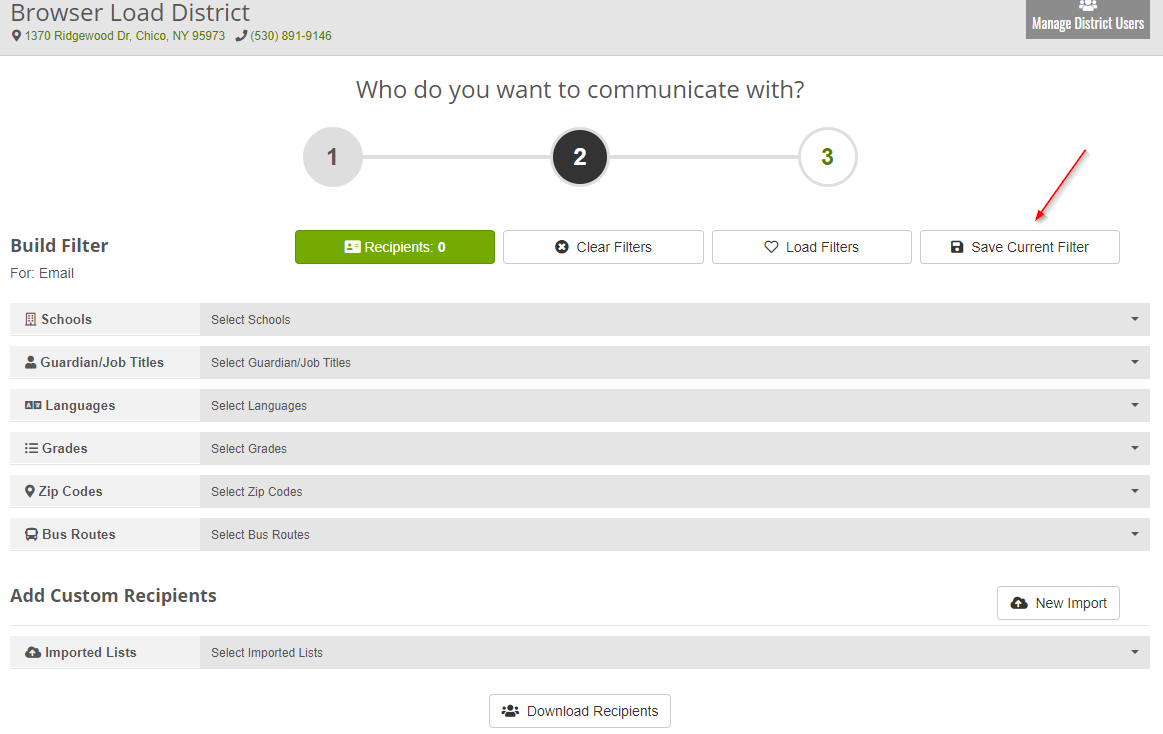Open the Select Zip Codes dropdown
Screen dimensions: 1163x734
click(x=675, y=492)
